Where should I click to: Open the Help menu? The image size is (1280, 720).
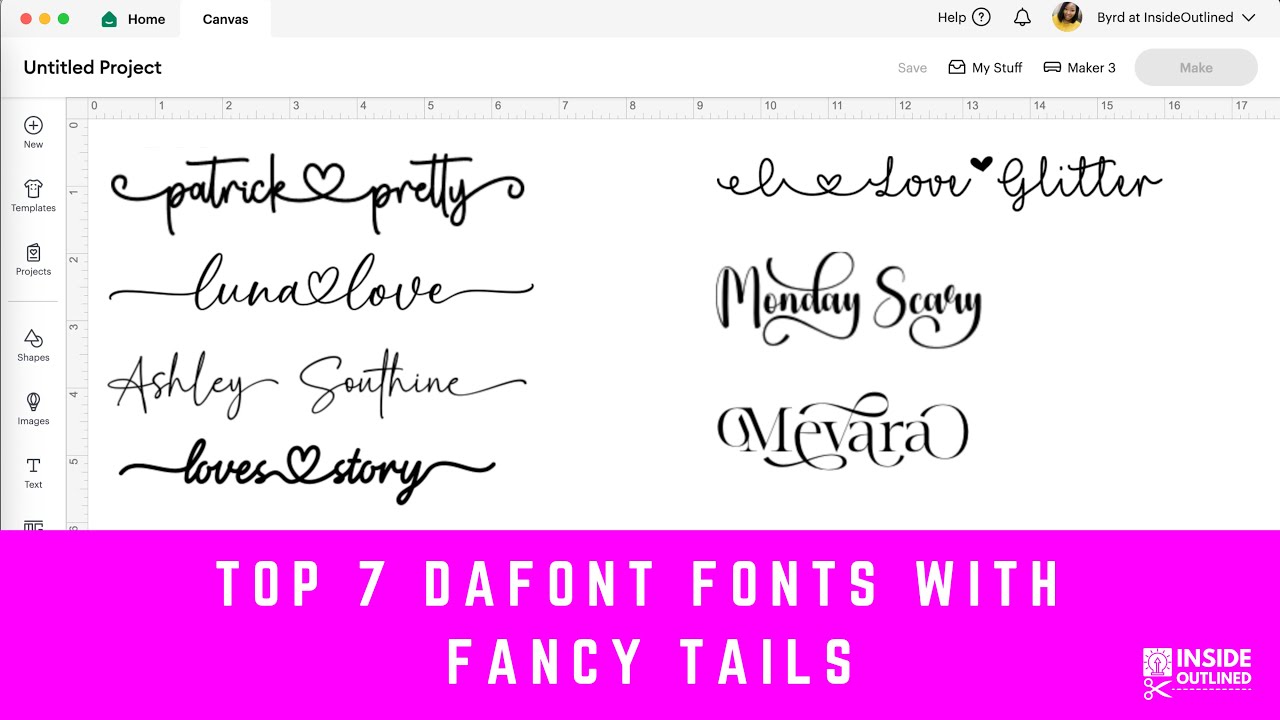[963, 17]
